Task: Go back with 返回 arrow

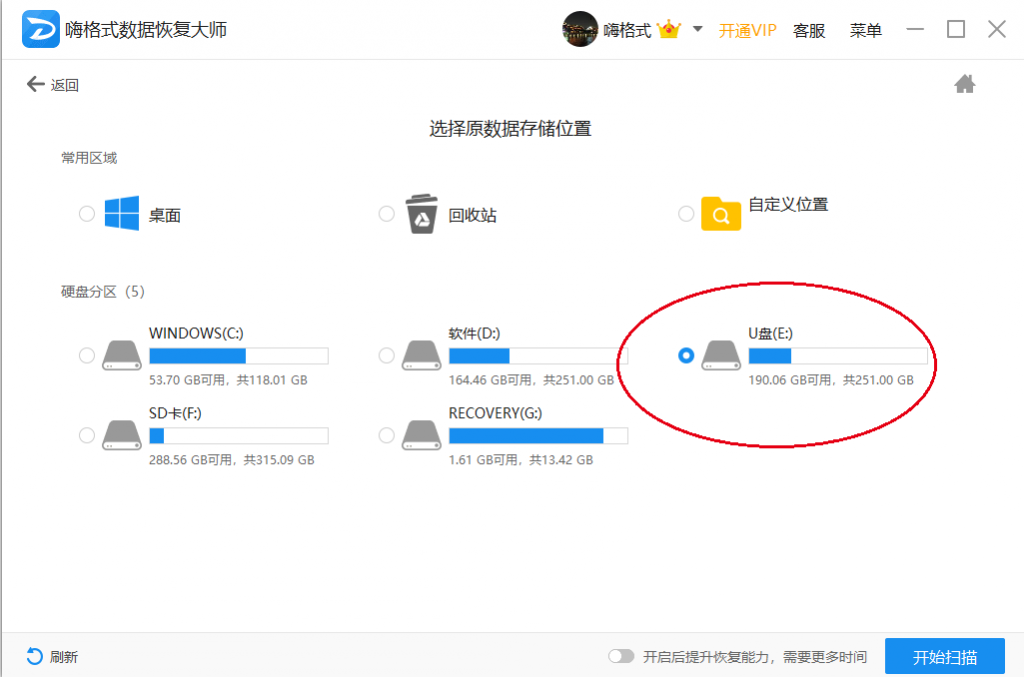Action: (52, 85)
